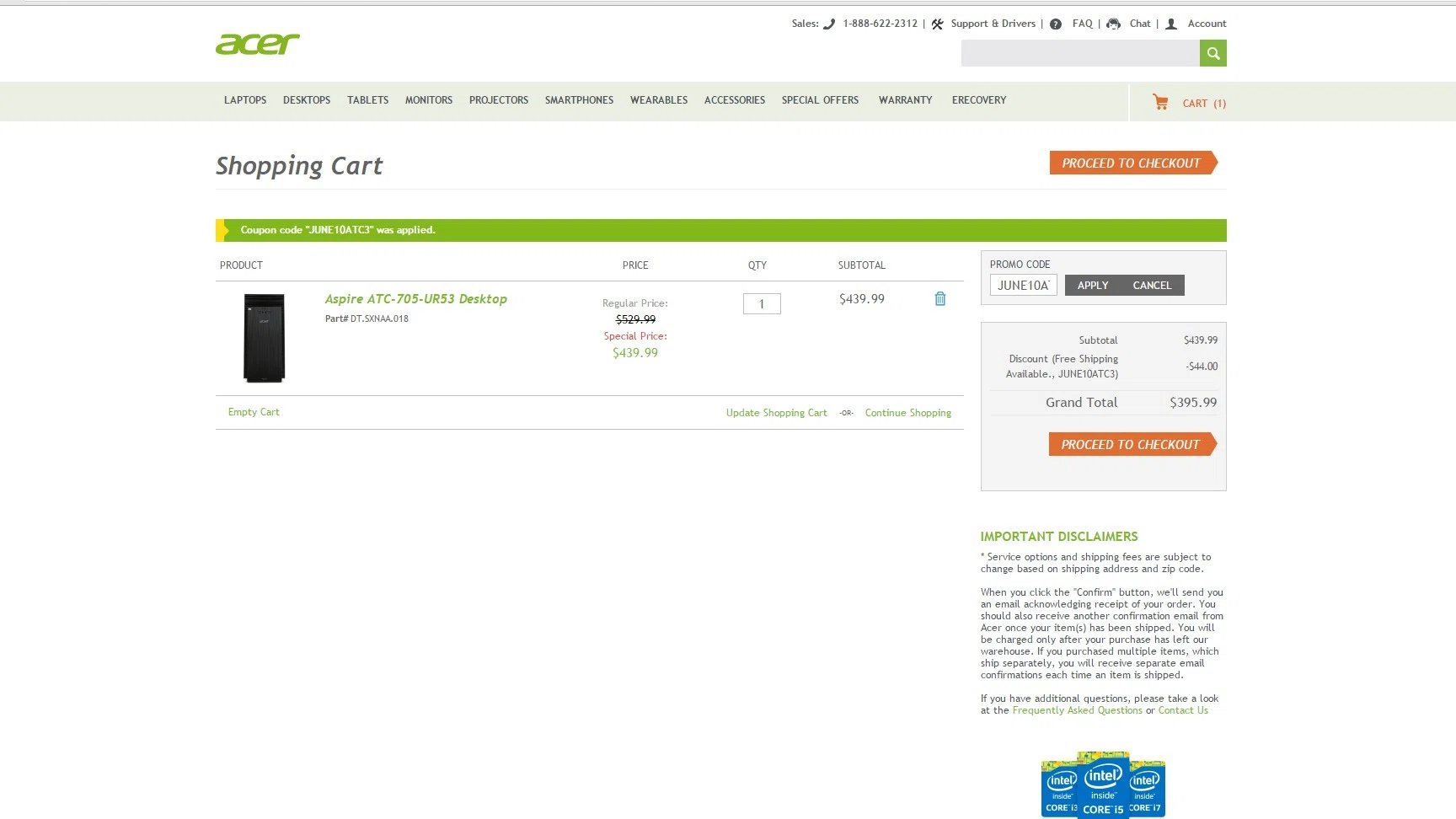
Task: Click the quantity field showing 1
Action: [762, 303]
